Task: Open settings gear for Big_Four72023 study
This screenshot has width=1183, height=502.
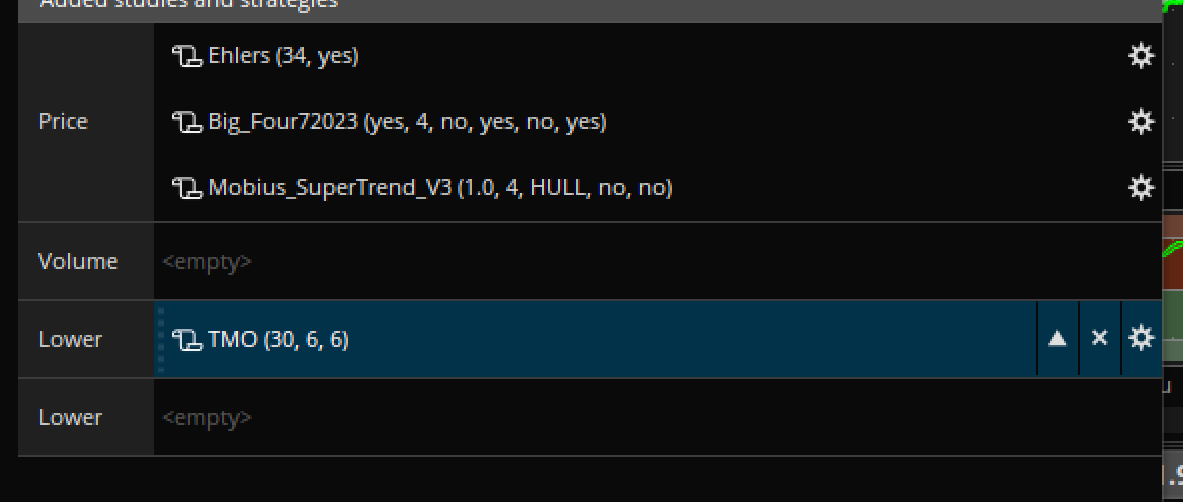Action: click(x=1141, y=122)
